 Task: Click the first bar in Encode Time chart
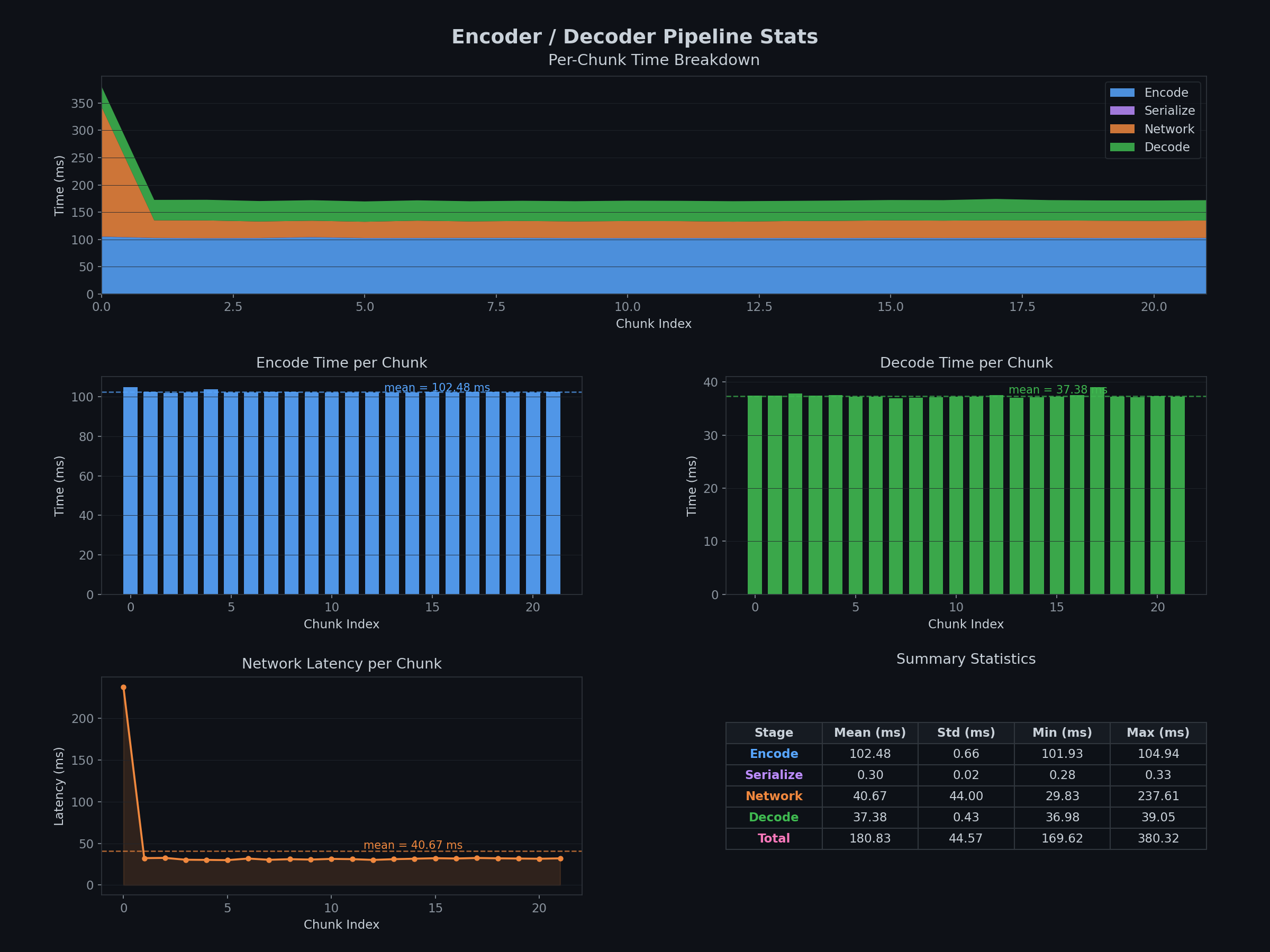[x=130, y=491]
